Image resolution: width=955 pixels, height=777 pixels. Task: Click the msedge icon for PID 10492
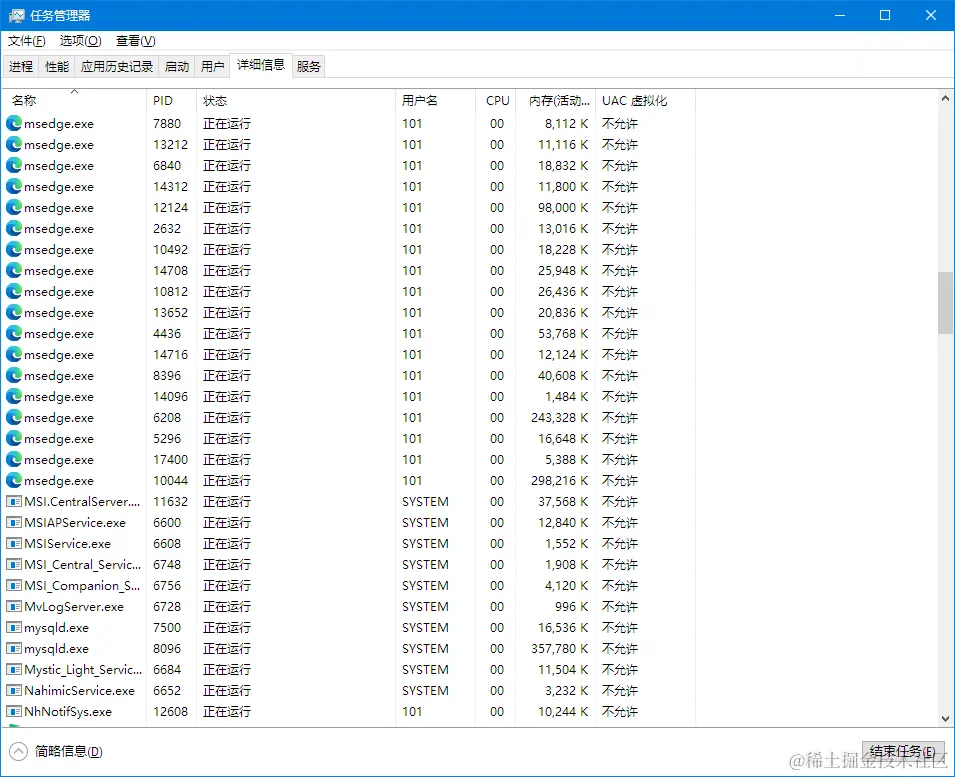coord(14,250)
